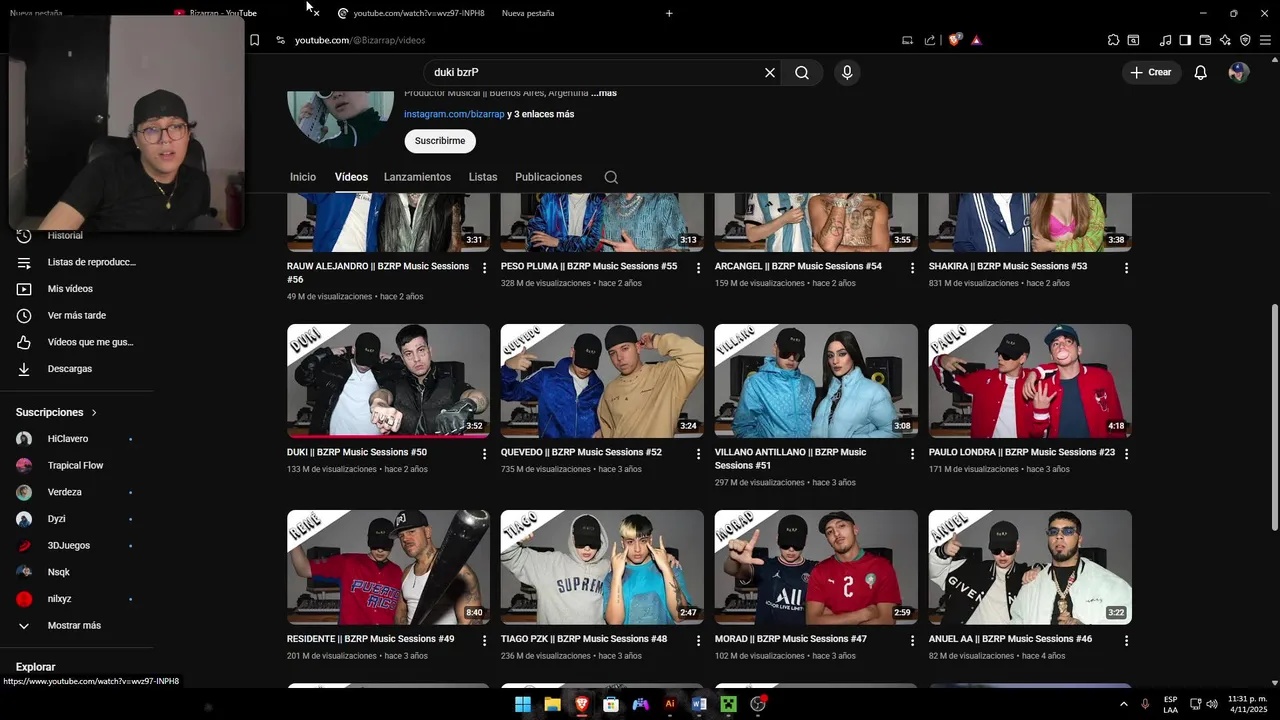Click the Windows Start button

(523, 704)
